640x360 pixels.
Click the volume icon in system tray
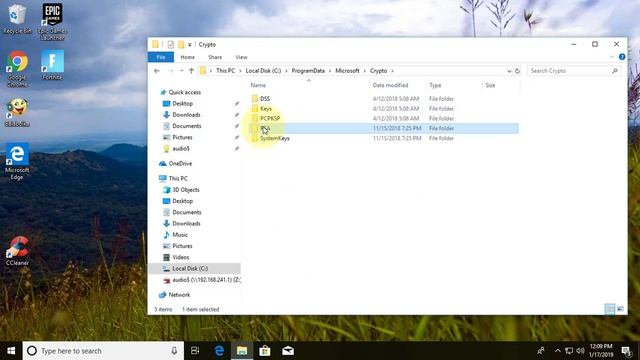click(580, 351)
